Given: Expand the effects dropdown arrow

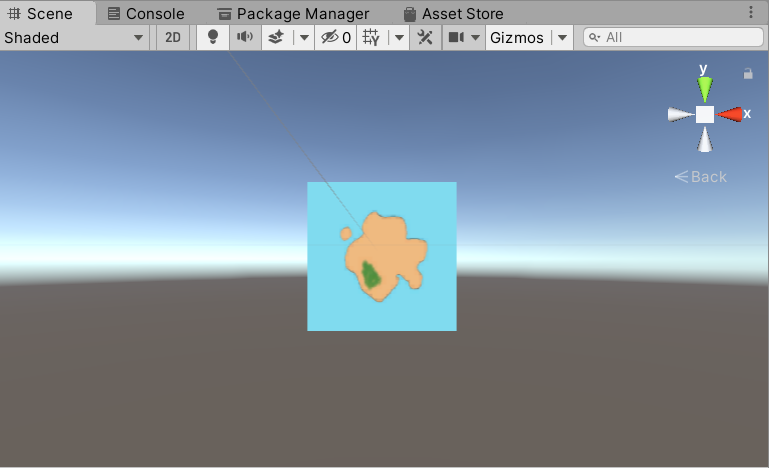Looking at the screenshot, I should click(x=304, y=38).
